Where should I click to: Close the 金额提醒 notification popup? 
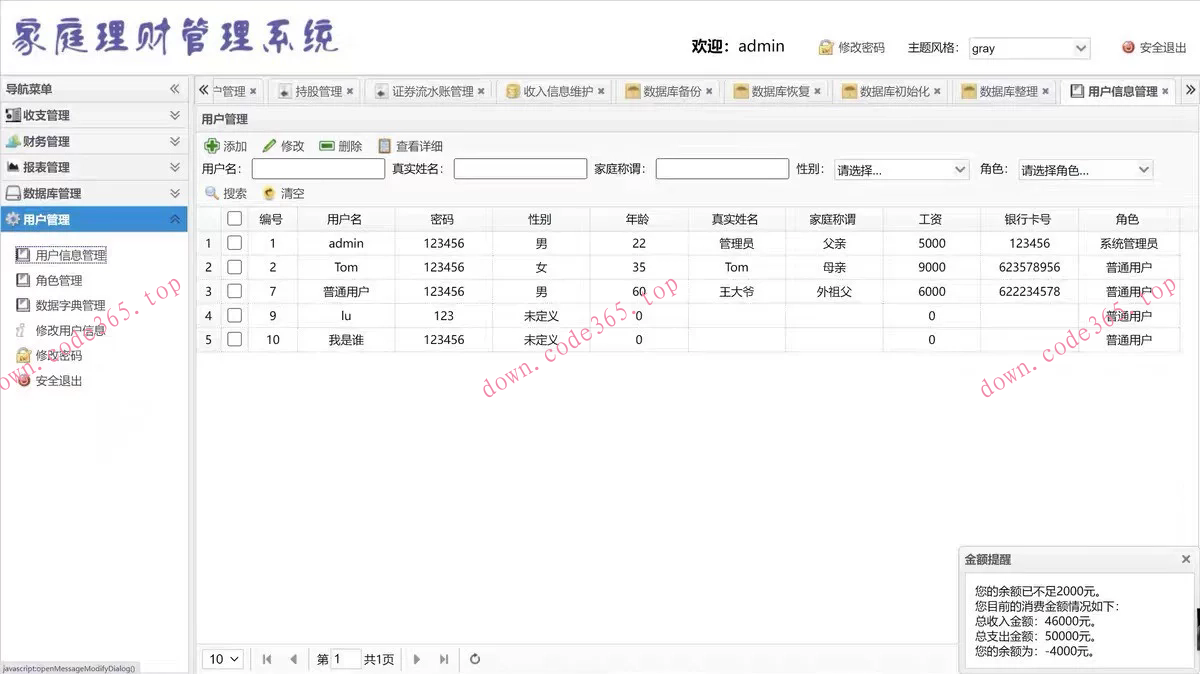pos(1185,559)
